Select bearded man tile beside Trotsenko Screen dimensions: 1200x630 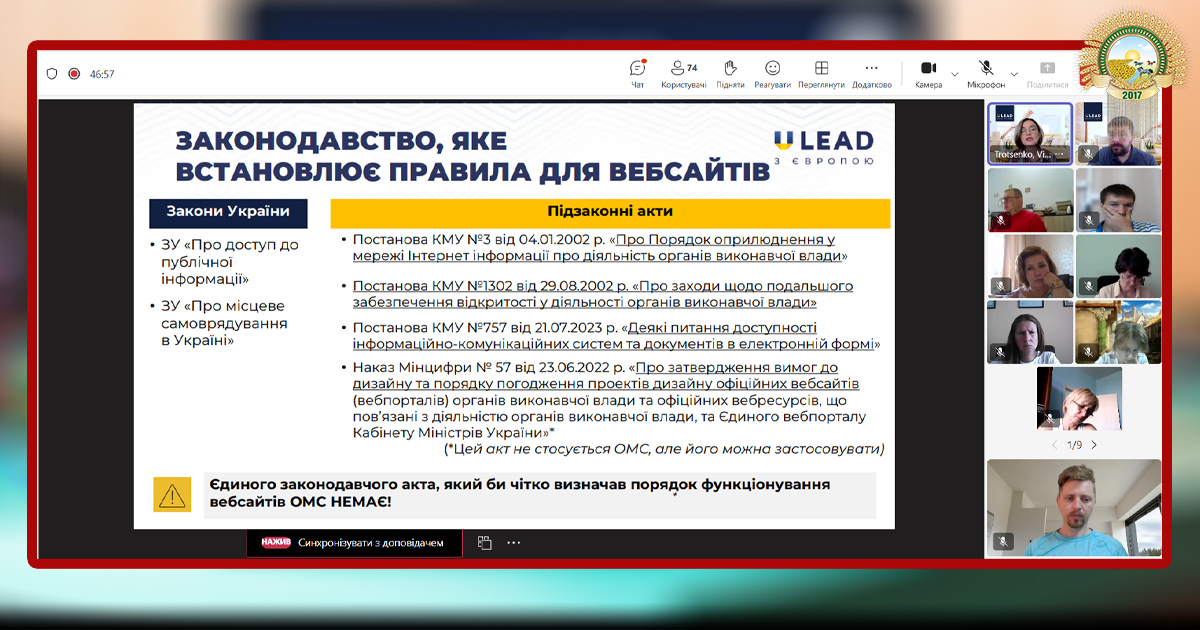pyautogui.click(x=1118, y=133)
